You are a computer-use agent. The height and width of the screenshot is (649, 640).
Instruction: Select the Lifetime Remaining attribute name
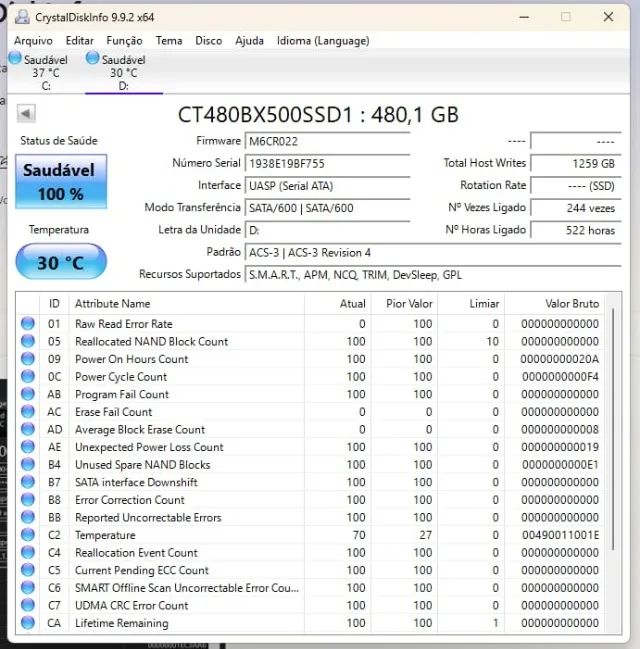[122, 623]
